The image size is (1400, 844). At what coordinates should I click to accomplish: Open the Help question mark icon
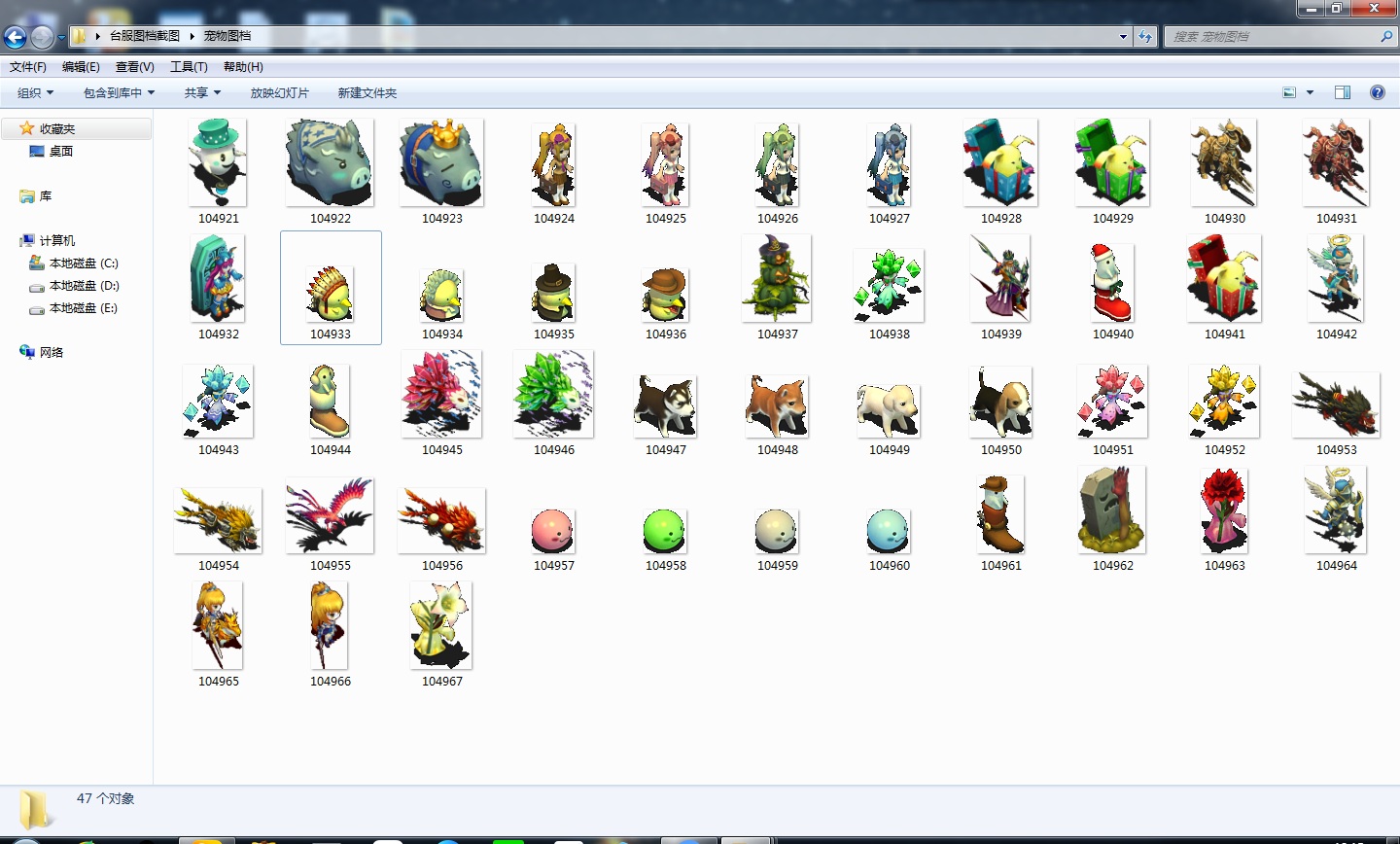(x=1377, y=92)
